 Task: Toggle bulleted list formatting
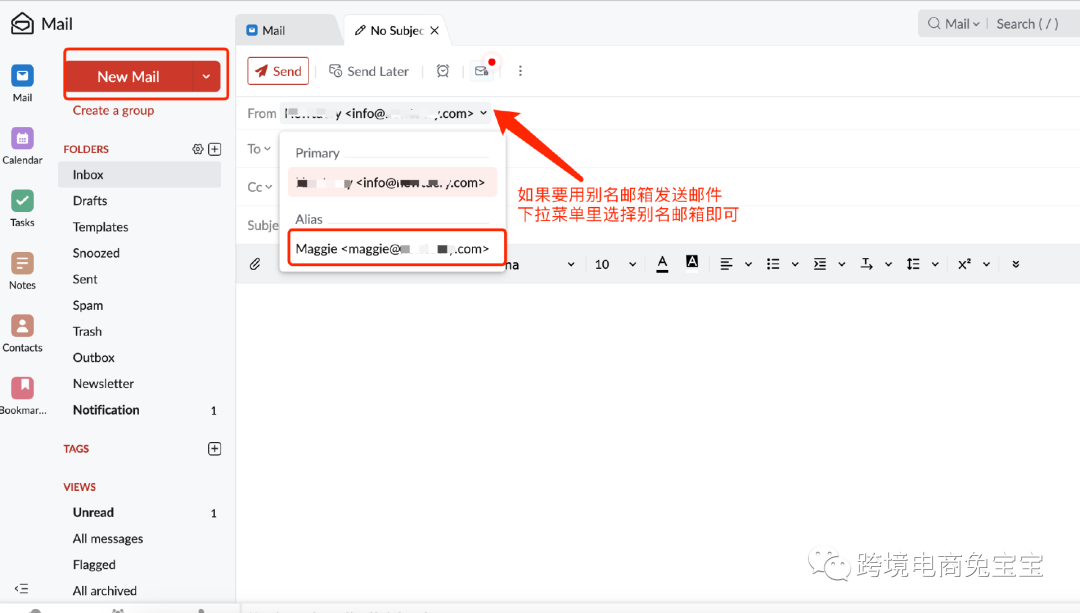771,263
